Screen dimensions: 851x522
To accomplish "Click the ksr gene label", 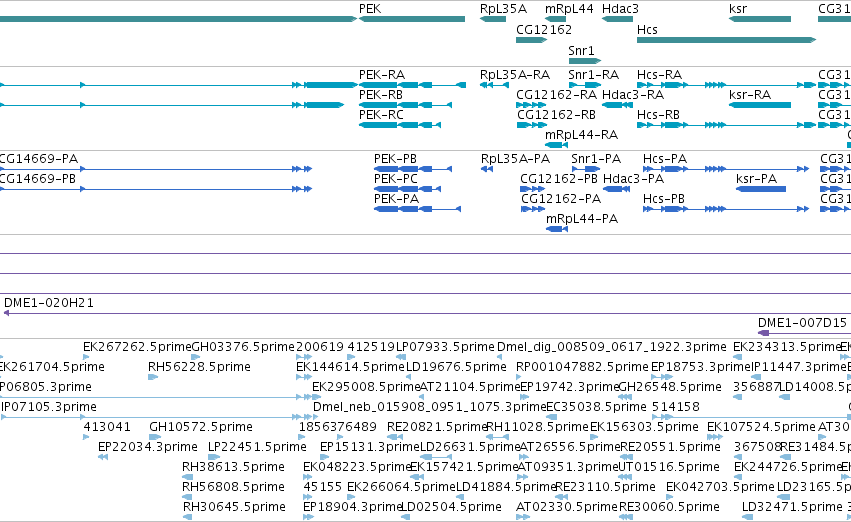I will [x=738, y=9].
